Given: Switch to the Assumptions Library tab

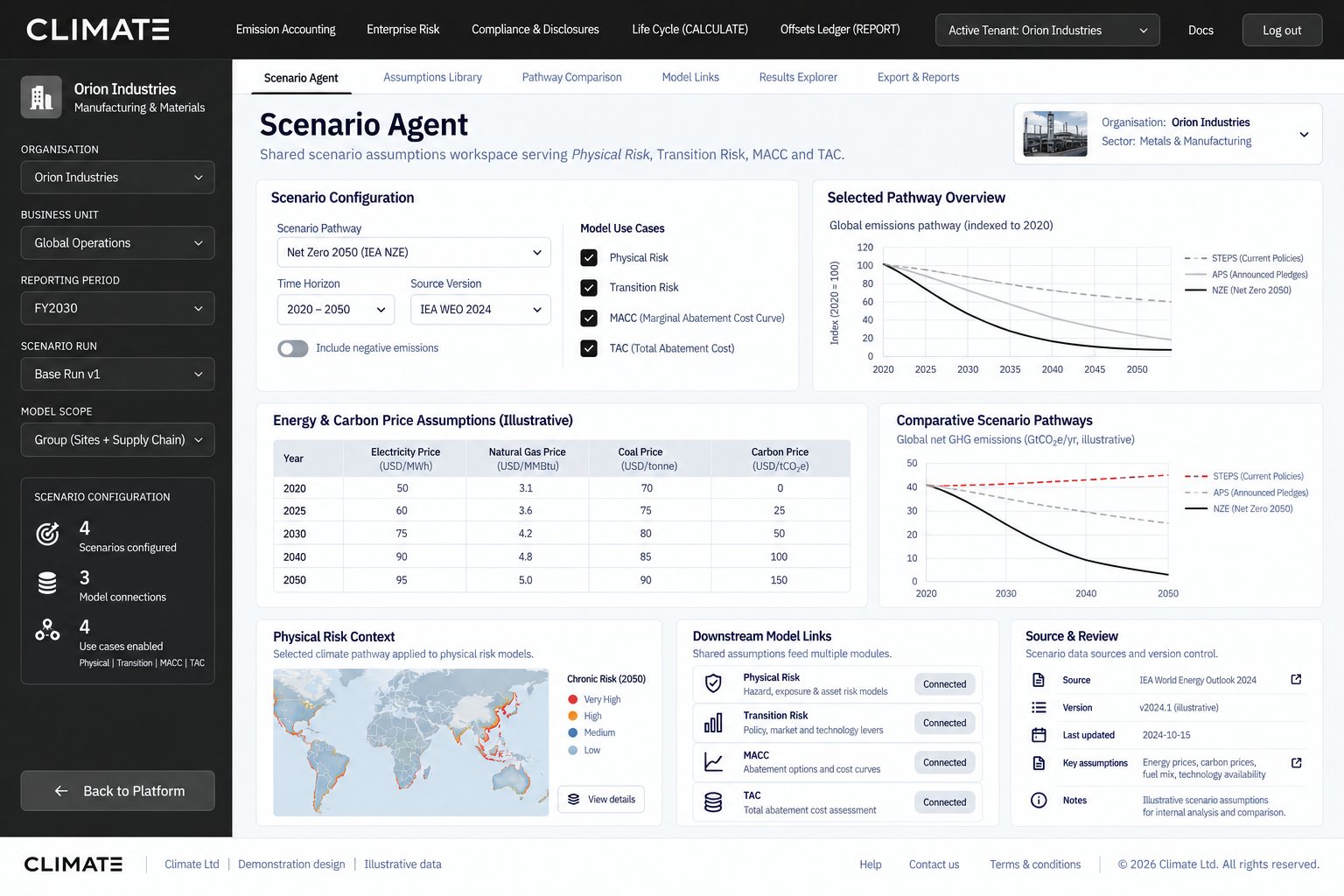Looking at the screenshot, I should coord(432,77).
